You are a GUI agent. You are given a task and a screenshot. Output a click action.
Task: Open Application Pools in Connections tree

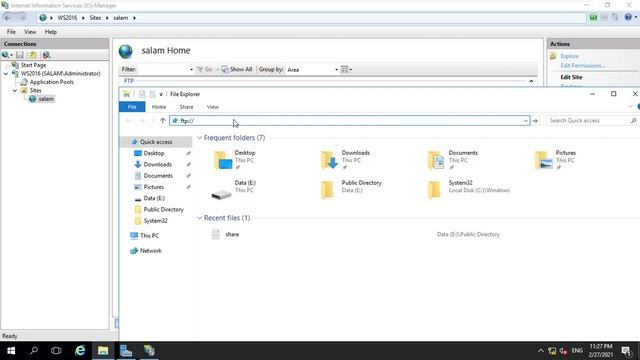click(51, 82)
